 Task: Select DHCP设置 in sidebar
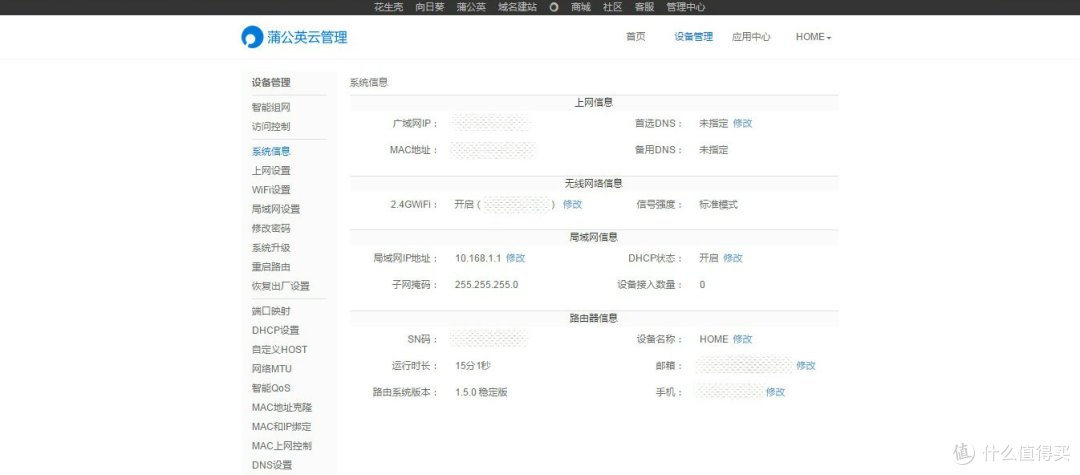coord(276,330)
